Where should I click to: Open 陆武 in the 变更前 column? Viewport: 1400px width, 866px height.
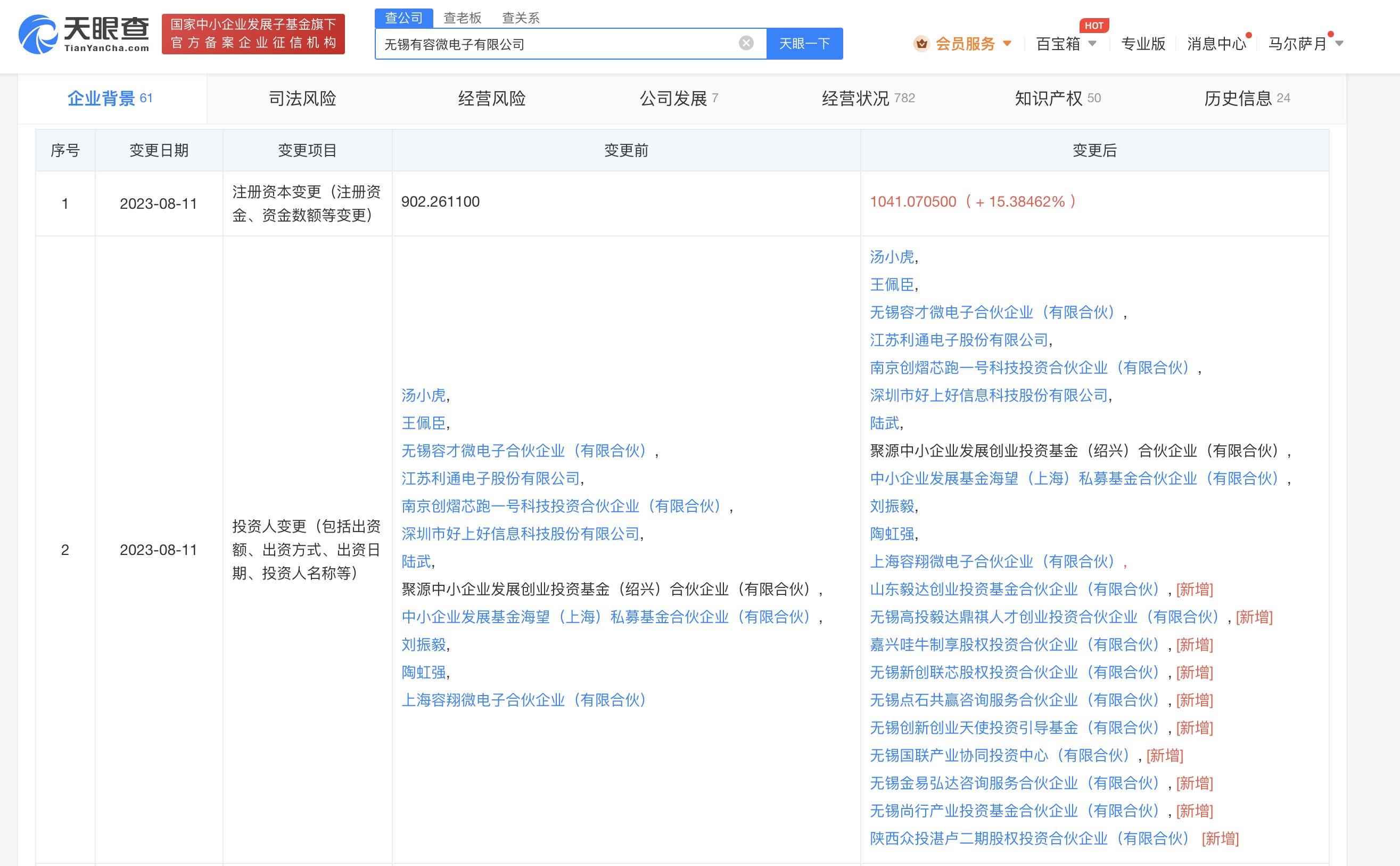coord(416,561)
